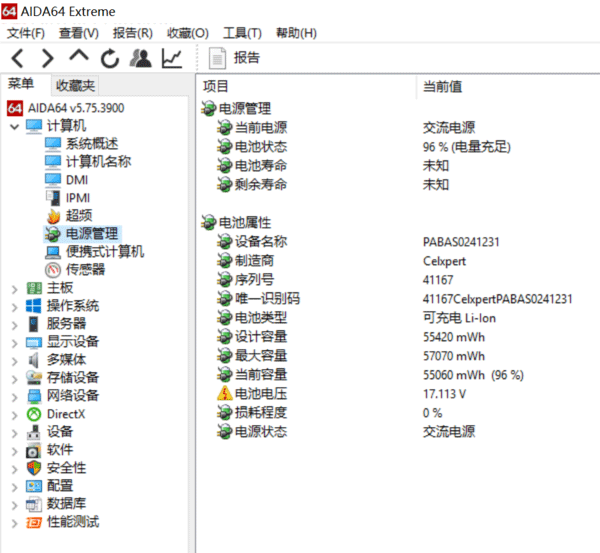The height and width of the screenshot is (553, 600).
Task: Click the Back navigation arrow
Action: (18, 59)
